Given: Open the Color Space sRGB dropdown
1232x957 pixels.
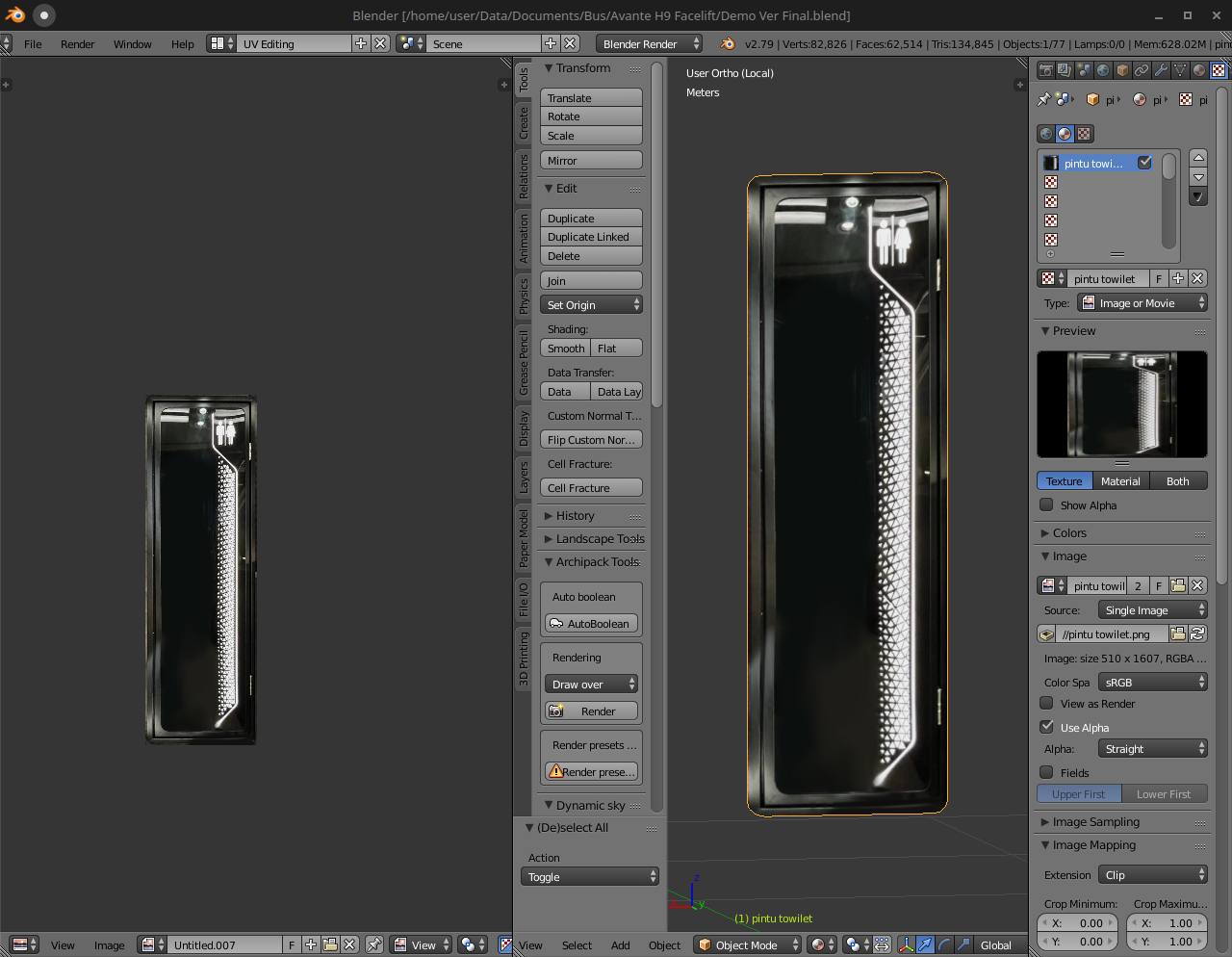Looking at the screenshot, I should (x=1153, y=682).
